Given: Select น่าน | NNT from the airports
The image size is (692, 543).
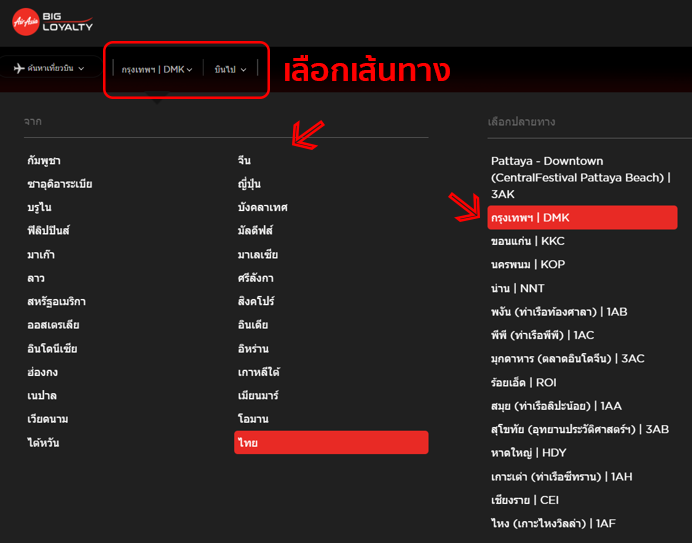Looking at the screenshot, I should [517, 288].
